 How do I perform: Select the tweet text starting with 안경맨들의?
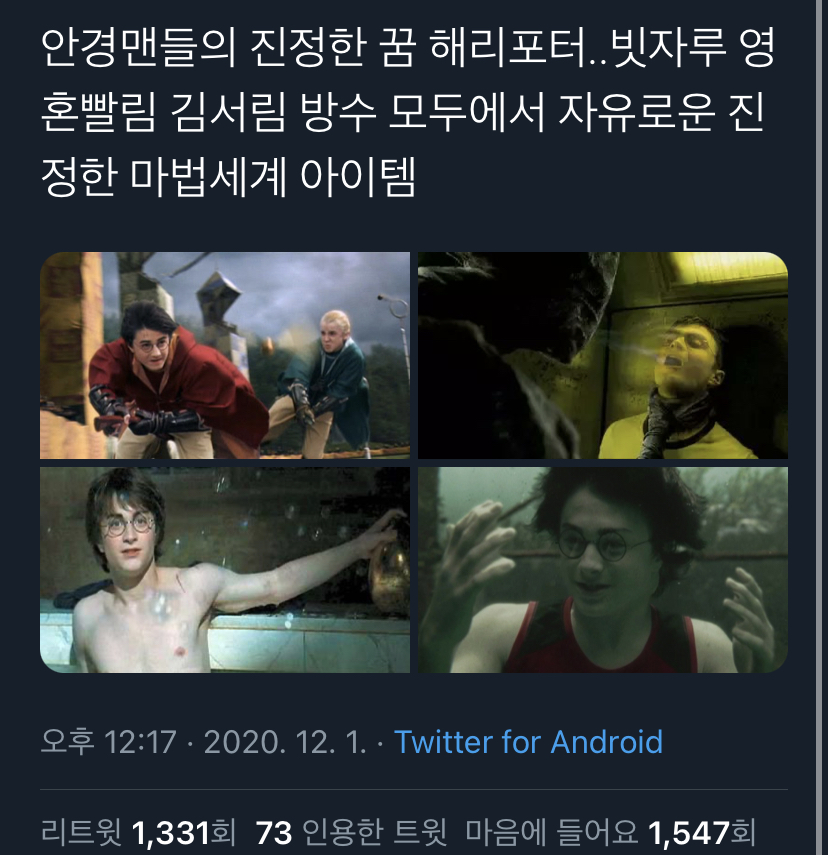pos(408,112)
